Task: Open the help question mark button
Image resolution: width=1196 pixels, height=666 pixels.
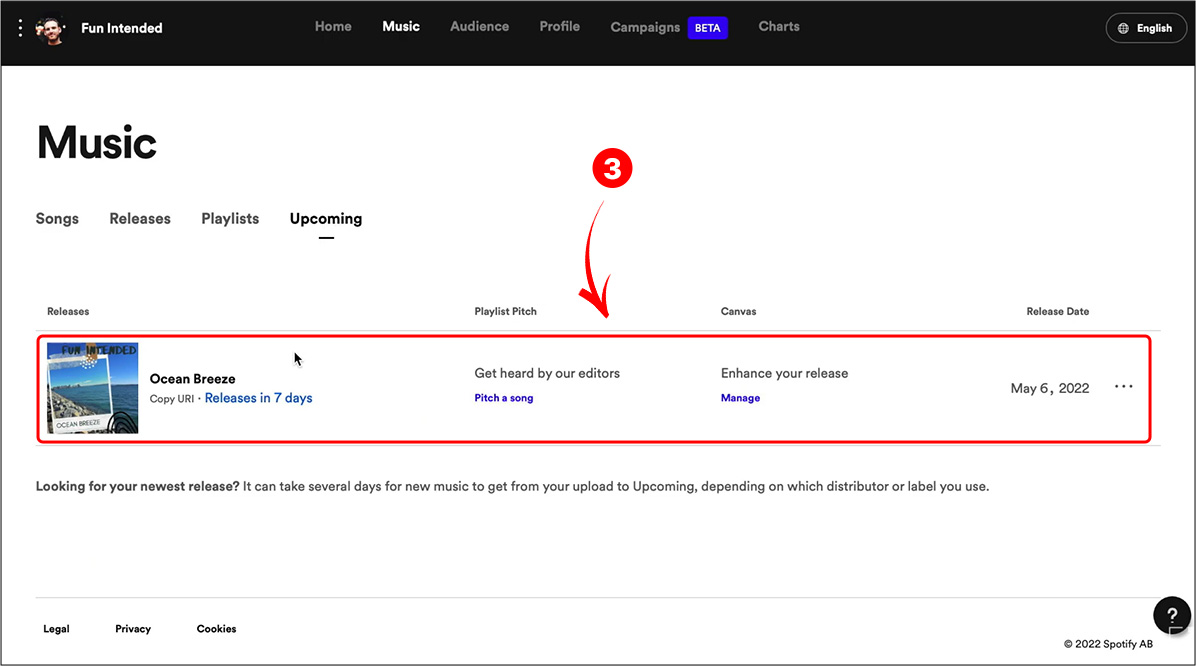Action: (x=1172, y=615)
